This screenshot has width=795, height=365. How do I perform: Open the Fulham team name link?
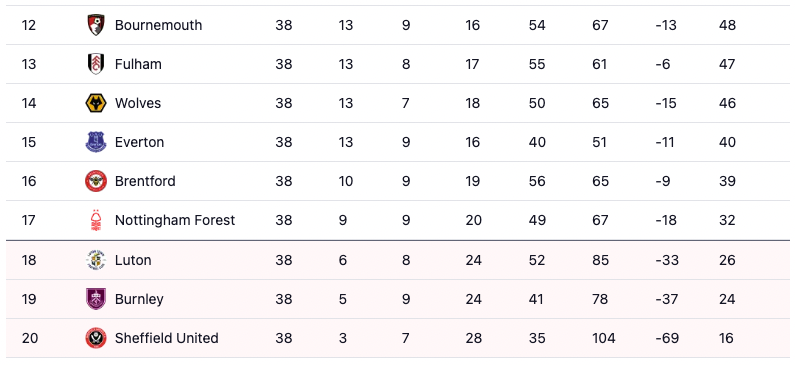[138, 64]
